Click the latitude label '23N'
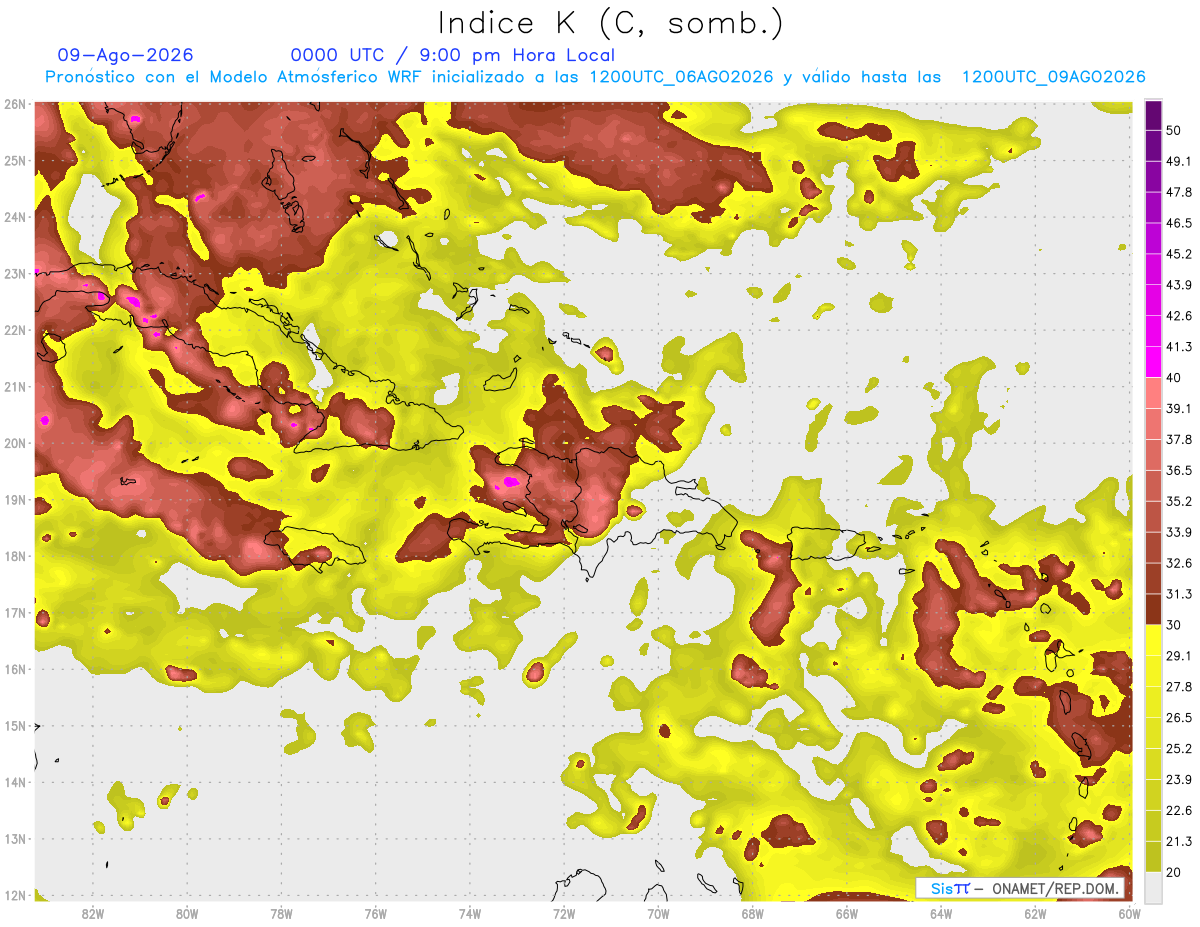The width and height of the screenshot is (1200, 927). 15,274
